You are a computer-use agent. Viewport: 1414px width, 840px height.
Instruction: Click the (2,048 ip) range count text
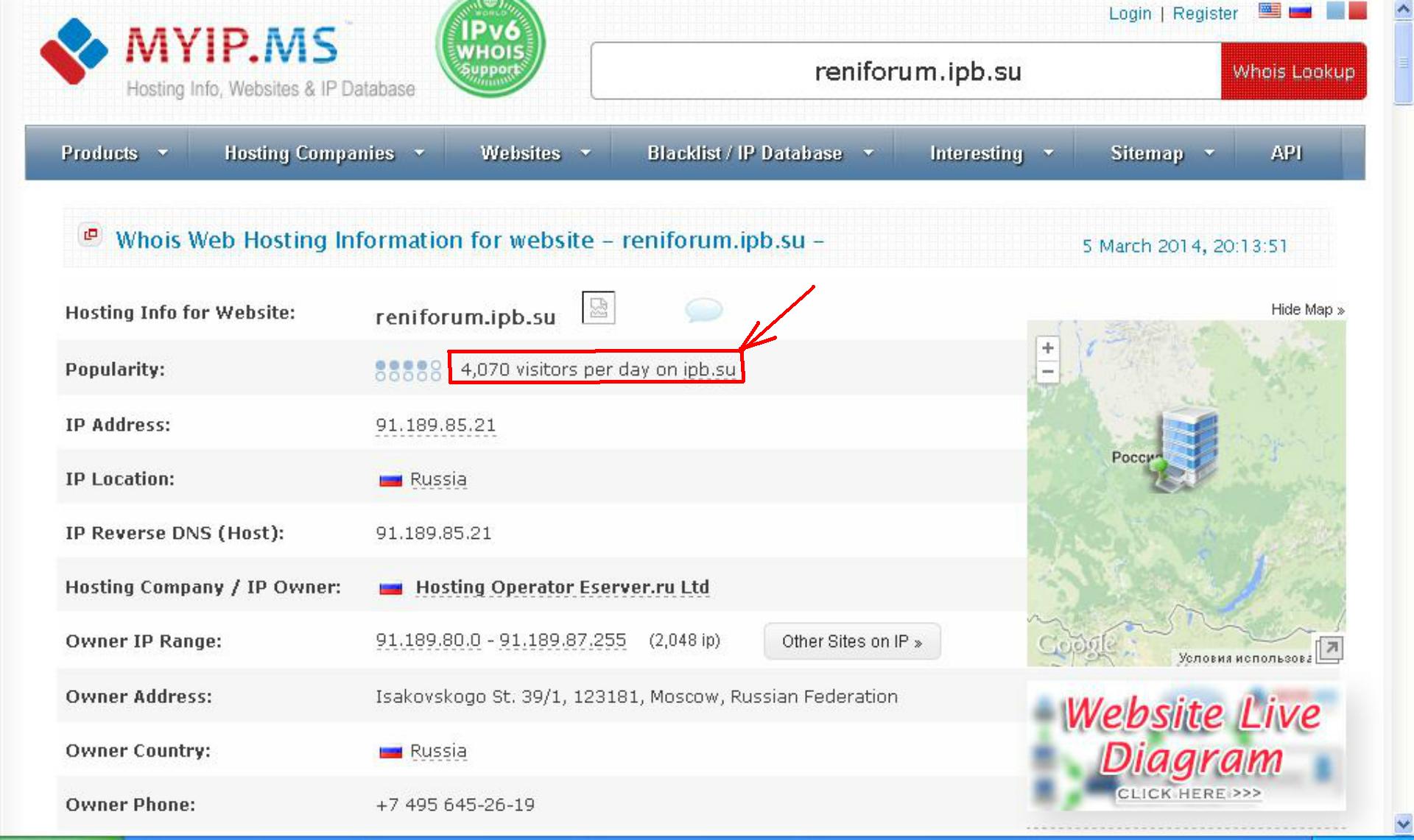pos(684,640)
